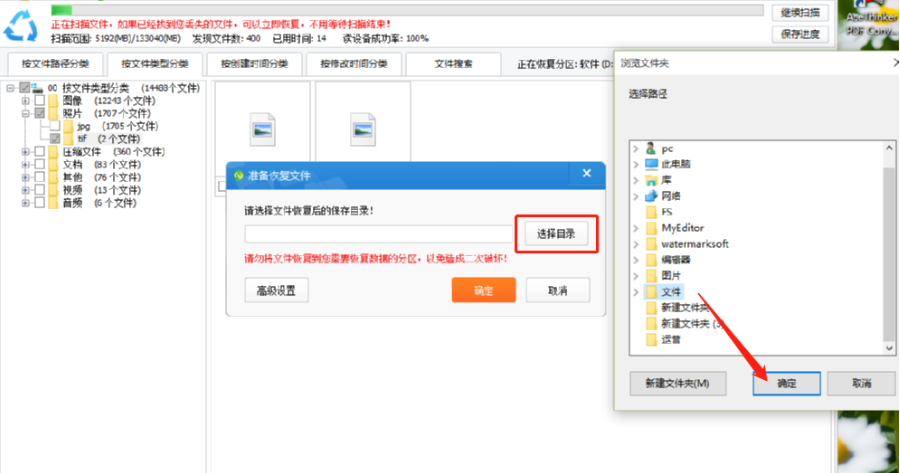
Task: Click the 库 library icon in browse dialog
Action: point(651,180)
